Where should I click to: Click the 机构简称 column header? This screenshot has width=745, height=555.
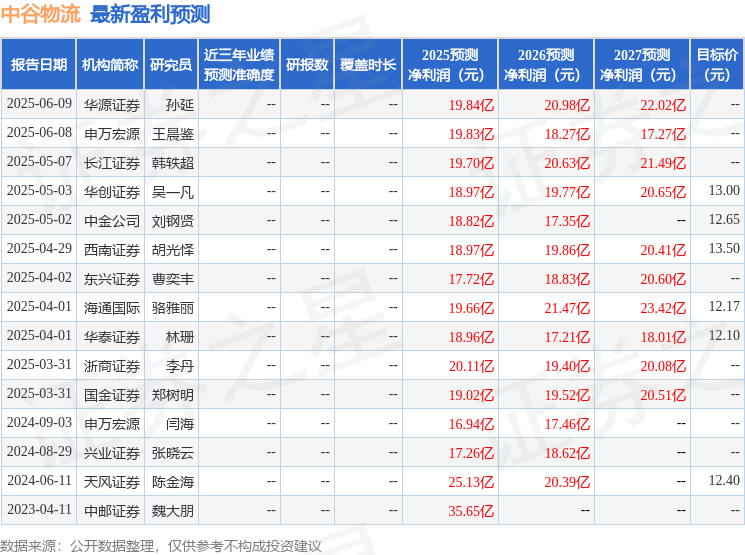pyautogui.click(x=110, y=65)
